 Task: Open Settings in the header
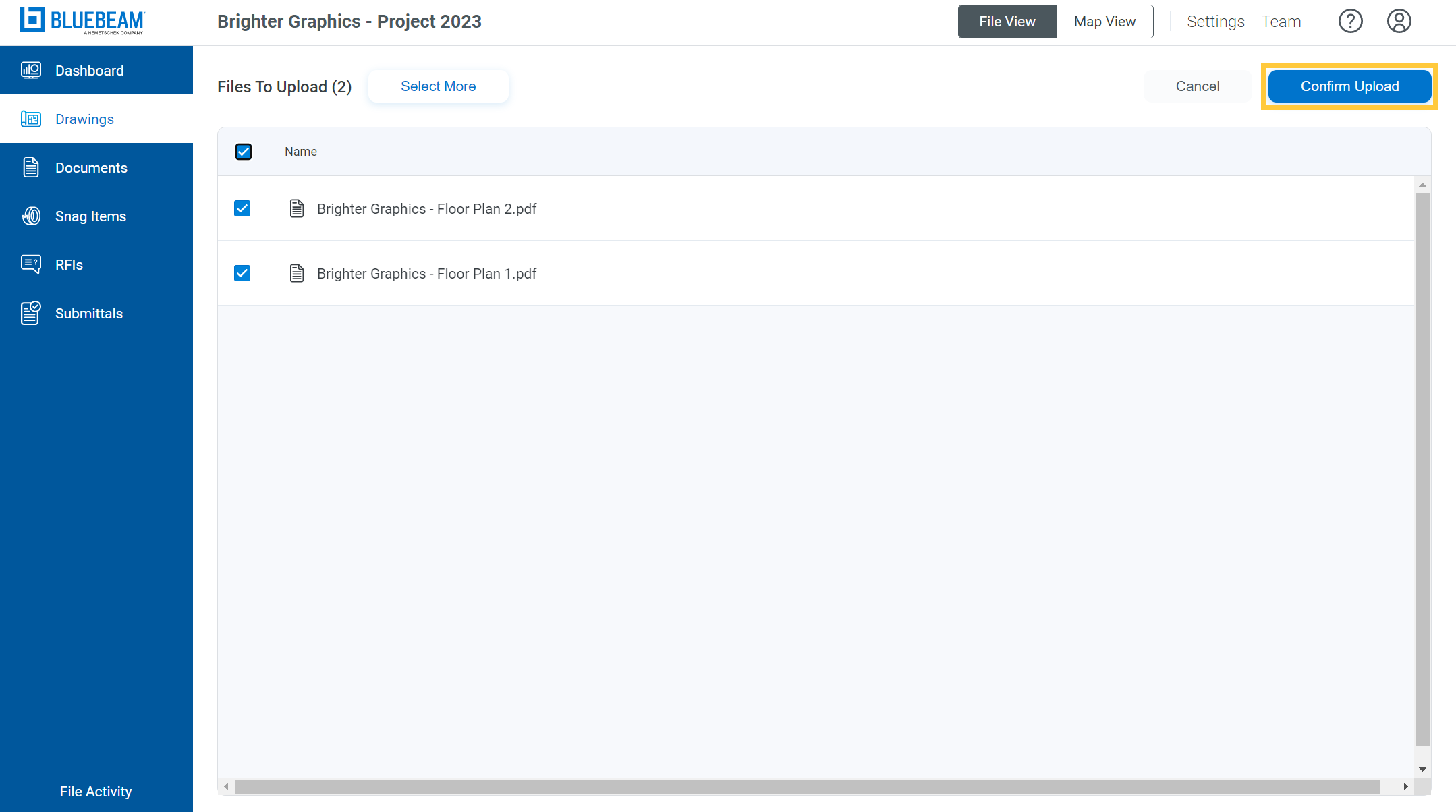(1215, 22)
